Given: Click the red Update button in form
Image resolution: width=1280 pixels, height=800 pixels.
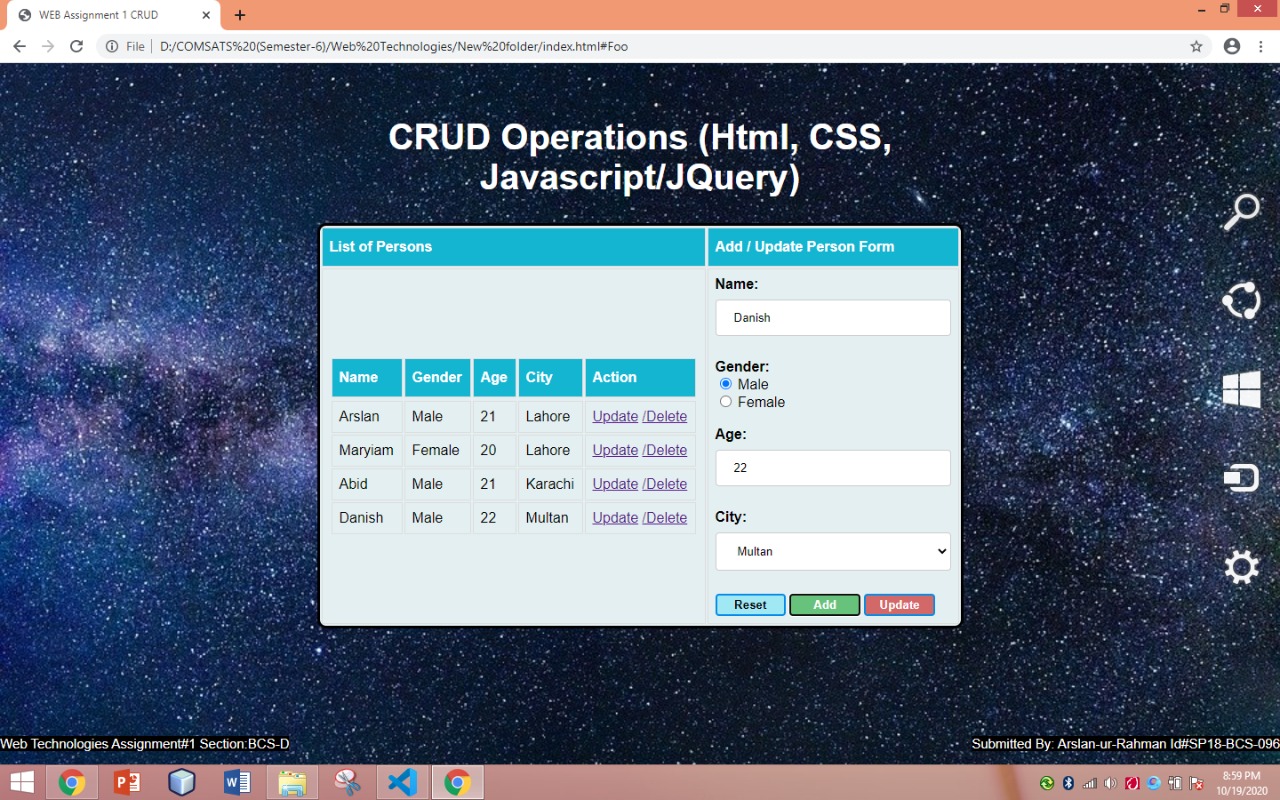Looking at the screenshot, I should [x=899, y=605].
